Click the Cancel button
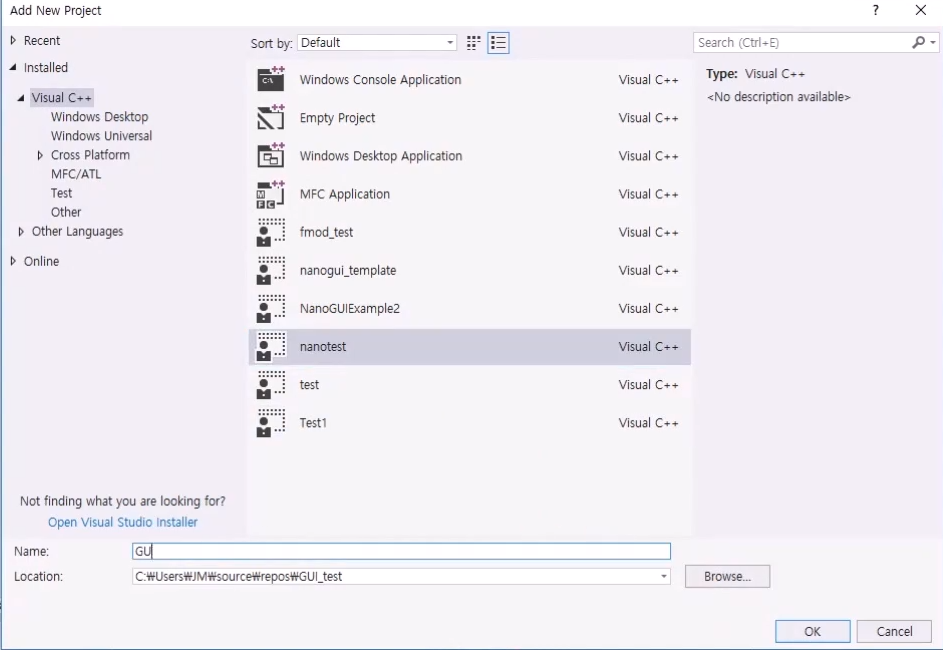Image resolution: width=943 pixels, height=650 pixels. click(x=894, y=631)
